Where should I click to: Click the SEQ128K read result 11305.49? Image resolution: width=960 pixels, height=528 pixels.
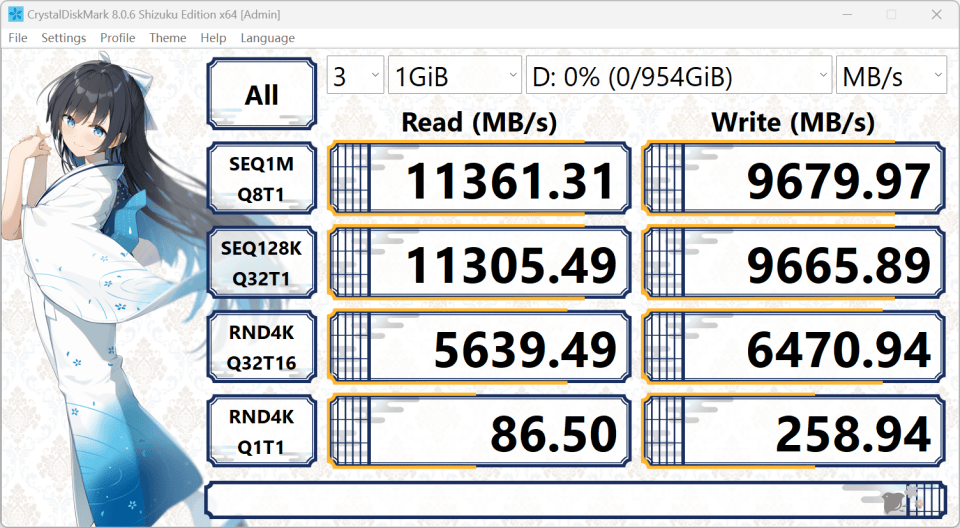pyautogui.click(x=479, y=263)
